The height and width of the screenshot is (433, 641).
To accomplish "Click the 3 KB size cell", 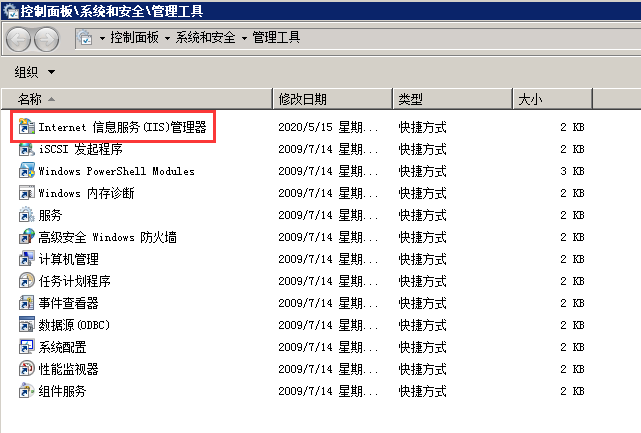I will [x=572, y=171].
